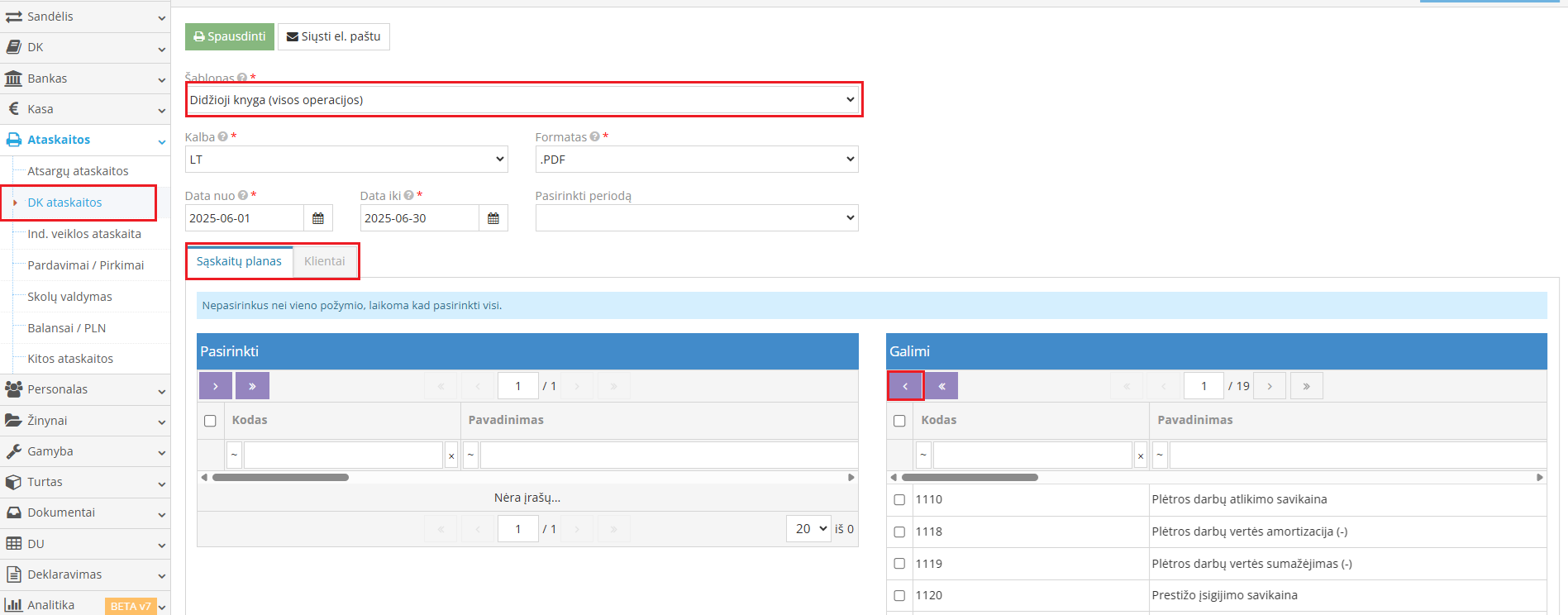Click the help icon next to Formatas
Screen dimensions: 1568x615
(594, 137)
